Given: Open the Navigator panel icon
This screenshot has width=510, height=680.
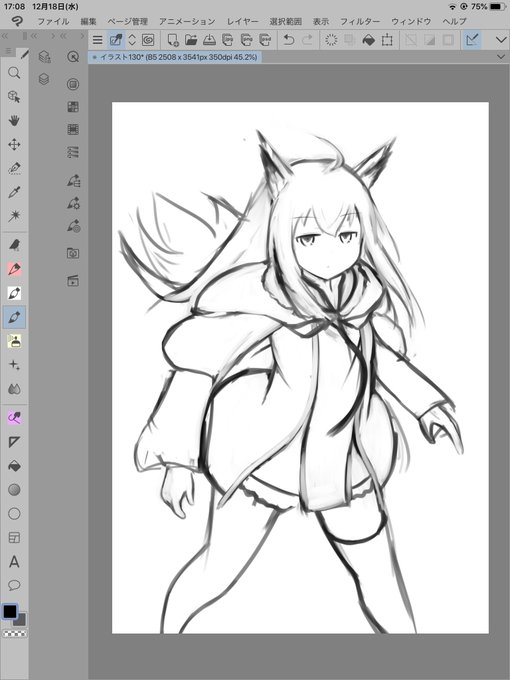Looking at the screenshot, I should tap(73, 56).
